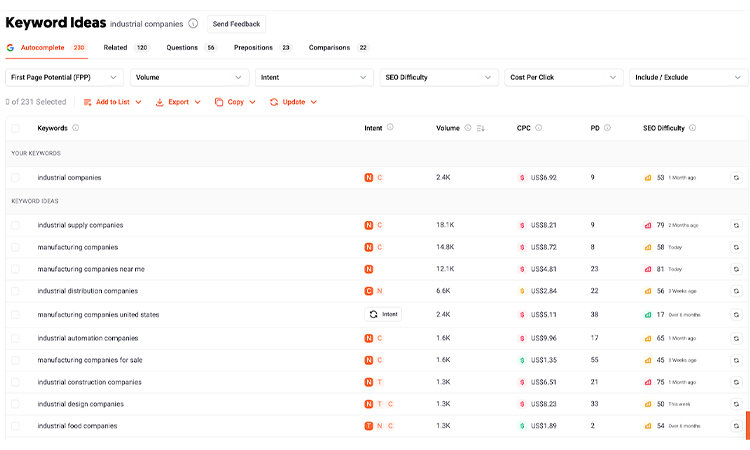The width and height of the screenshot is (750, 450).
Task: Open the 'manufacturing companies for sale' keyword link
Action: [x=90, y=360]
